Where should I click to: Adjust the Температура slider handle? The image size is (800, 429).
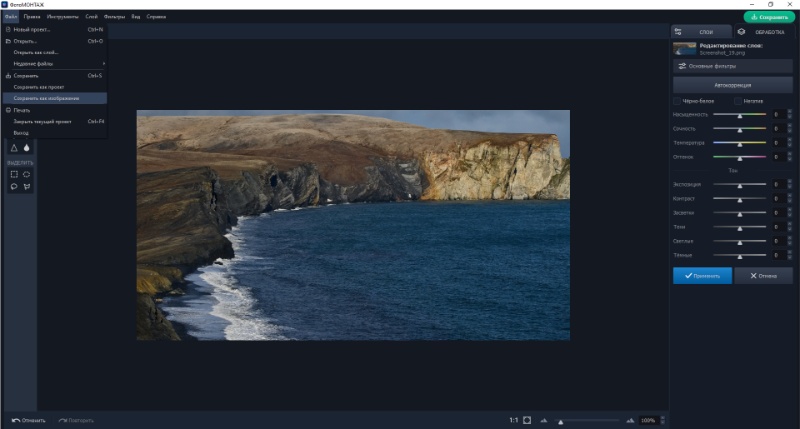[x=739, y=144]
